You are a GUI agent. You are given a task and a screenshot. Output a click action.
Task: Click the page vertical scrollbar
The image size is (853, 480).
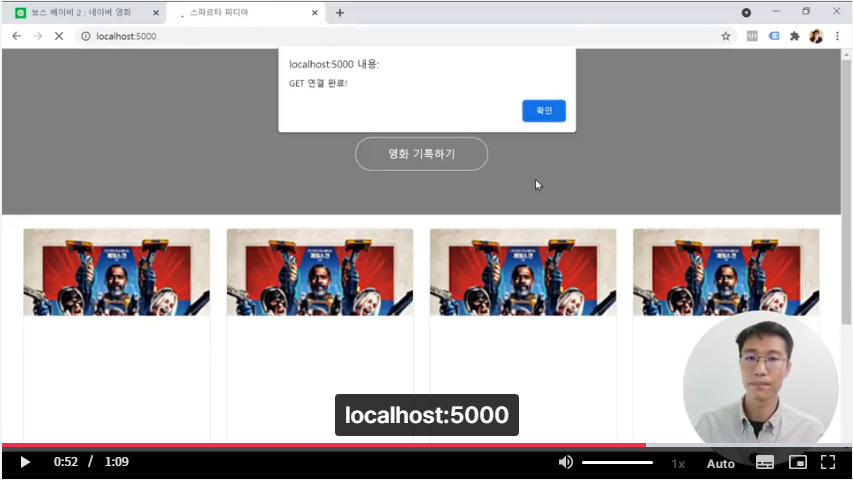tap(846, 190)
